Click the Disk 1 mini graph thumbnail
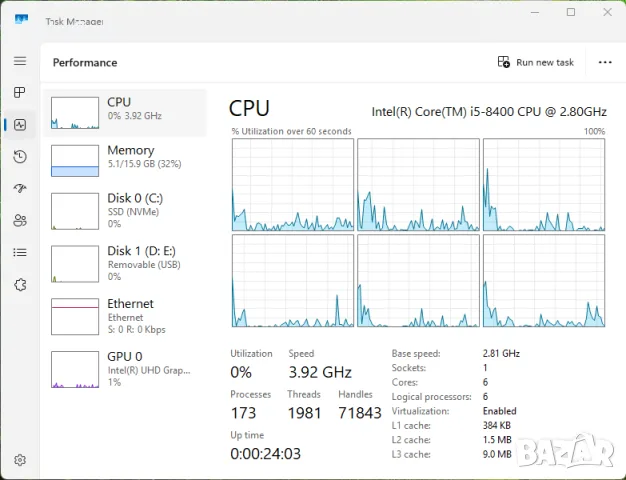Image resolution: width=626 pixels, height=480 pixels. pyautogui.click(x=75, y=264)
